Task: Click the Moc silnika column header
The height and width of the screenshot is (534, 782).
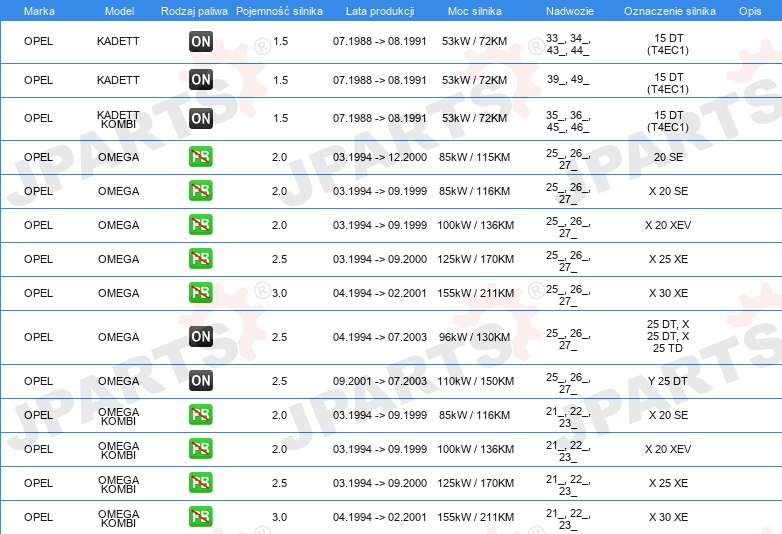Action: point(475,11)
